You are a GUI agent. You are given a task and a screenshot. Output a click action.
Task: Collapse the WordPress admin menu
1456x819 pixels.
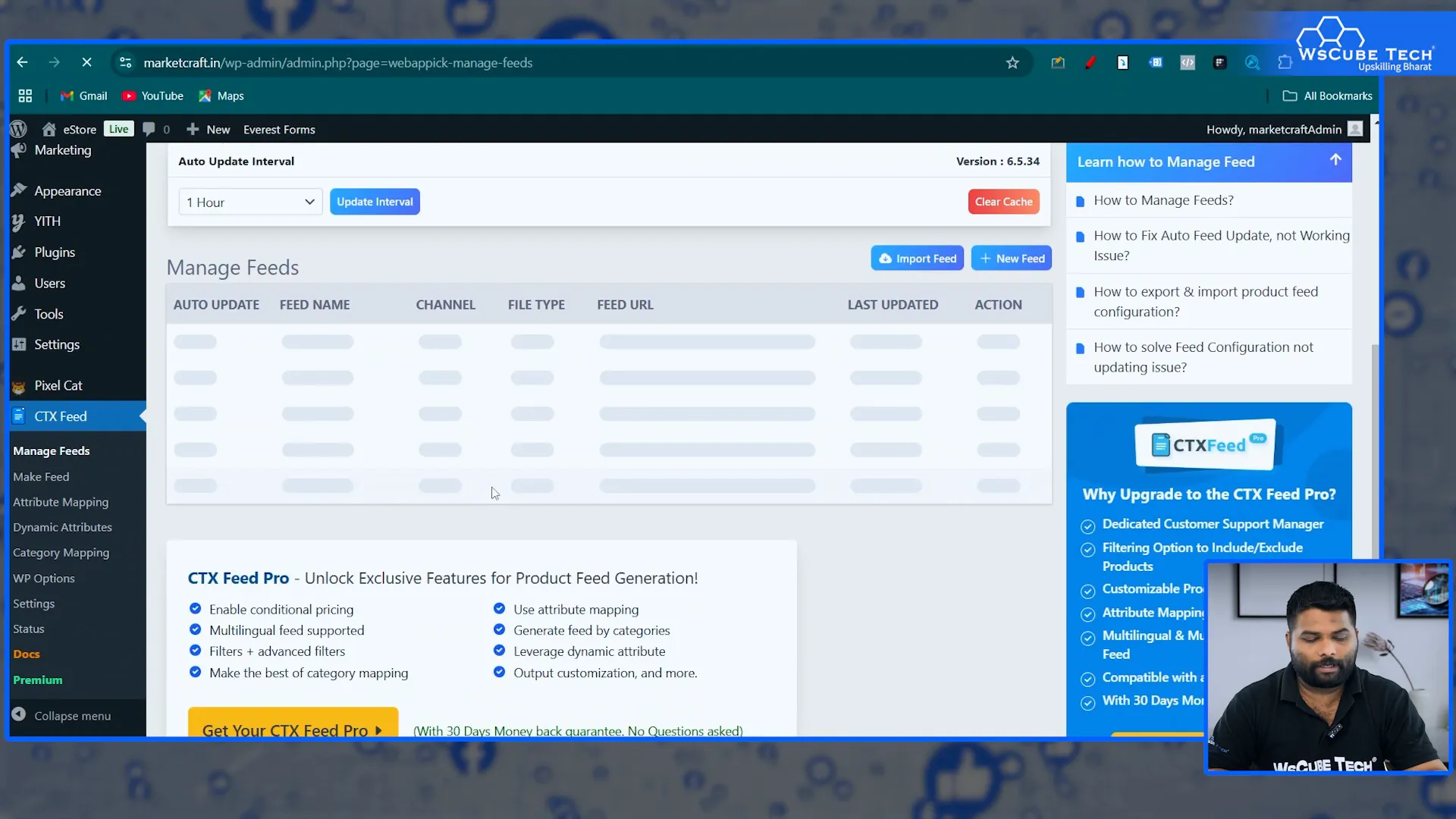coord(62,715)
